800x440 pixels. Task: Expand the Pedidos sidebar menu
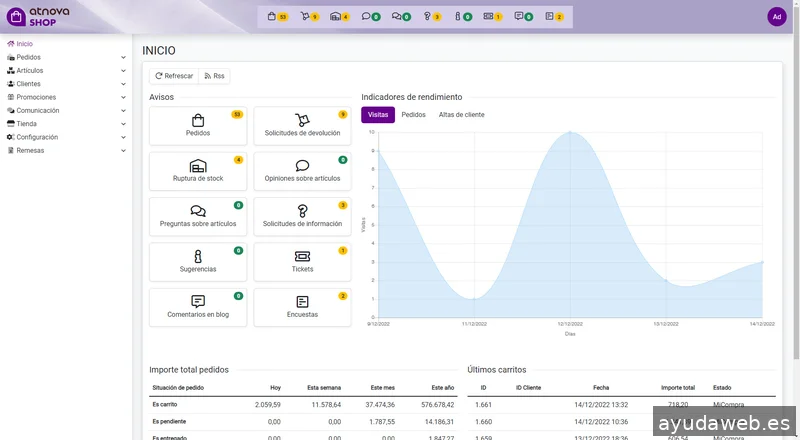click(x=66, y=57)
